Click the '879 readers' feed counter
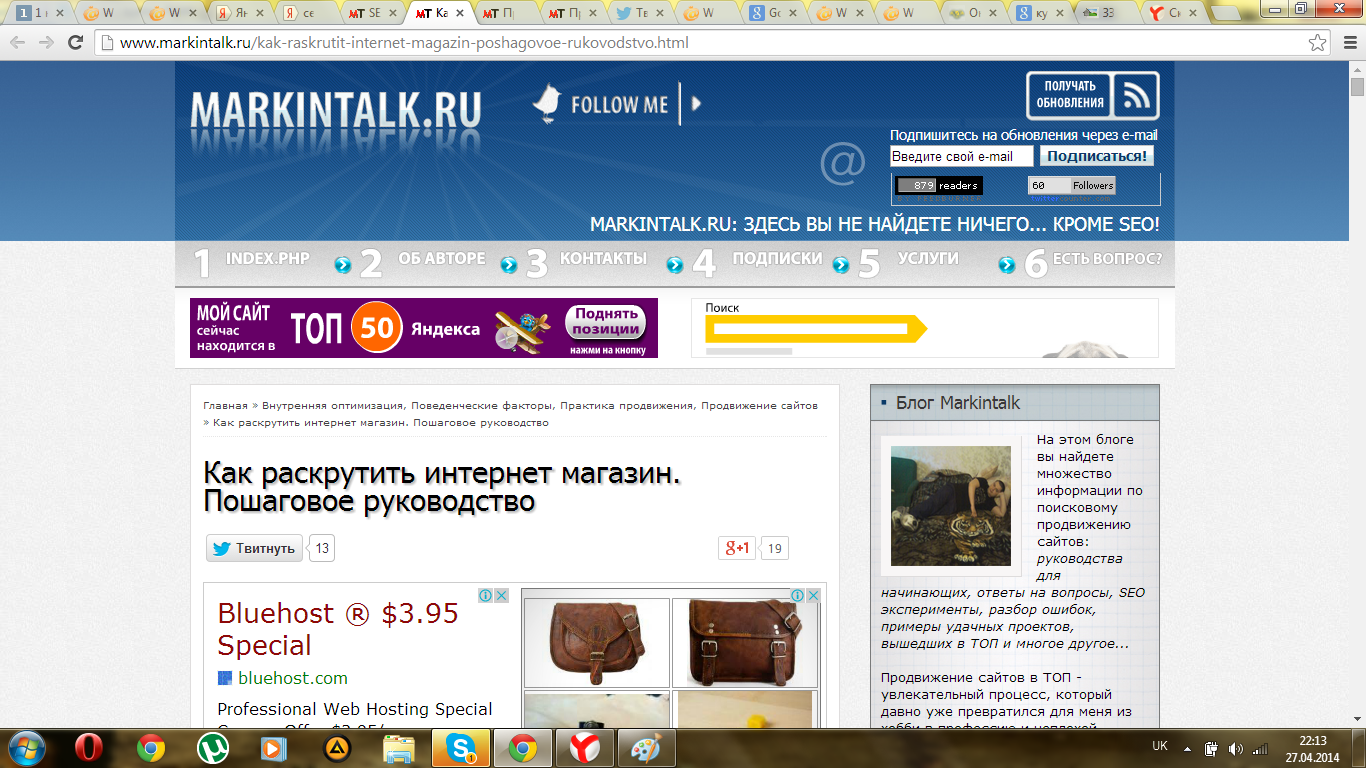The width and height of the screenshot is (1366, 768). [938, 186]
